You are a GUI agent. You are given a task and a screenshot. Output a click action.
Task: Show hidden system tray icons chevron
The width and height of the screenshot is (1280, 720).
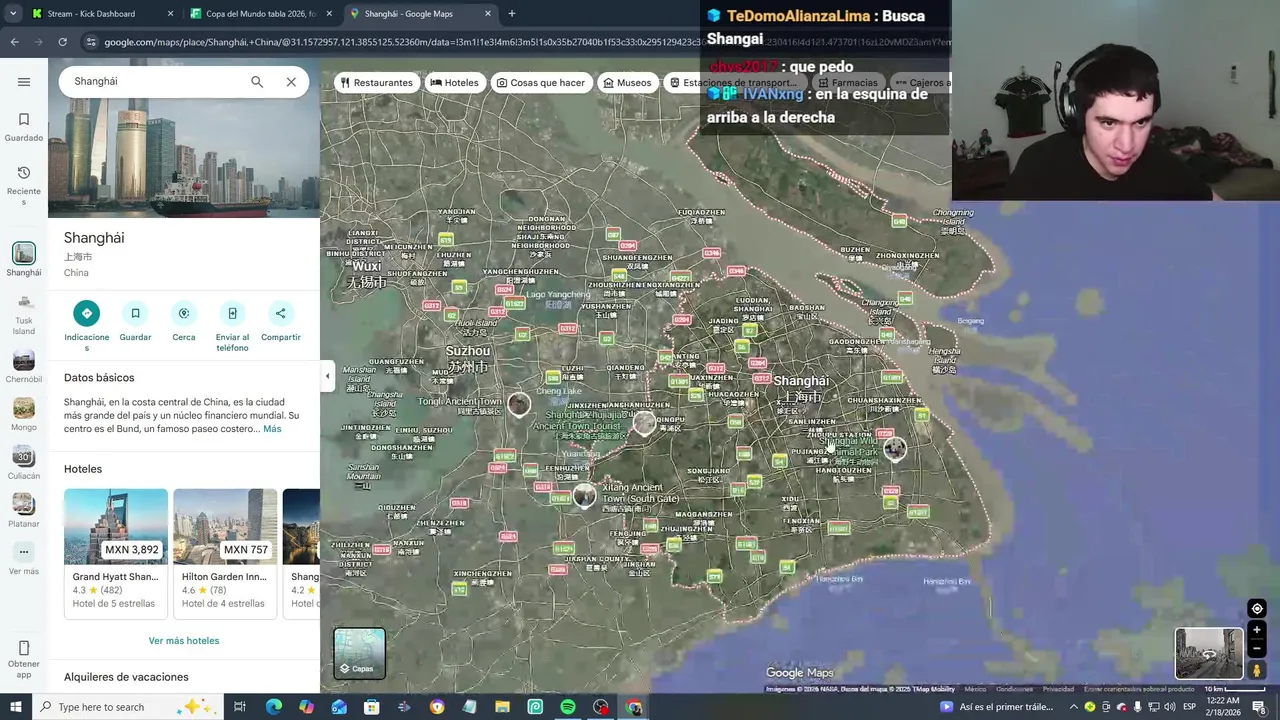pyautogui.click(x=1073, y=707)
